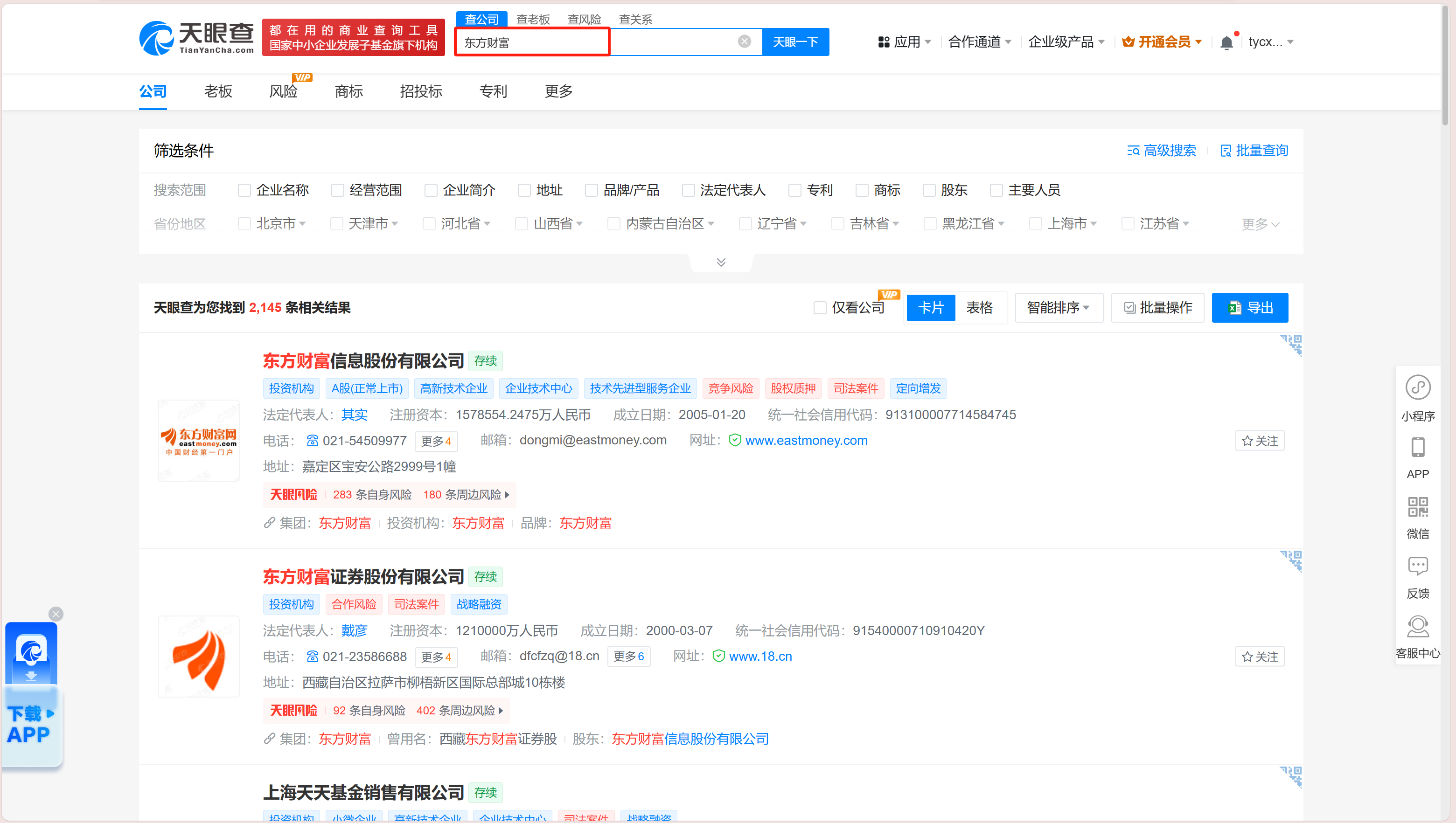Open 批量查询 batch query
Screen dimensions: 1456x823
pyautogui.click(x=1254, y=150)
